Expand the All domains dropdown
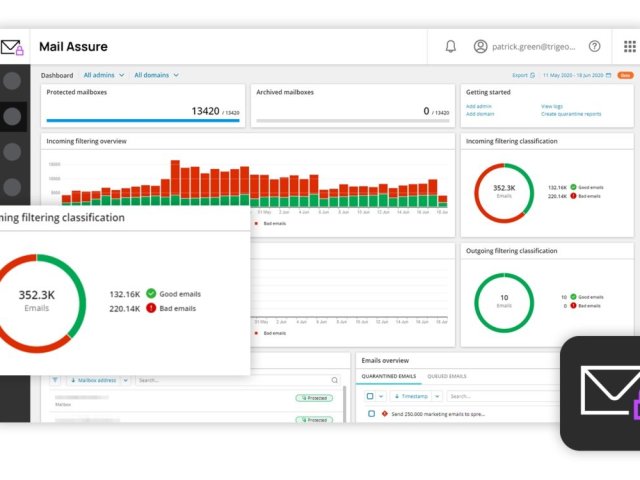The image size is (640, 480). [x=156, y=75]
